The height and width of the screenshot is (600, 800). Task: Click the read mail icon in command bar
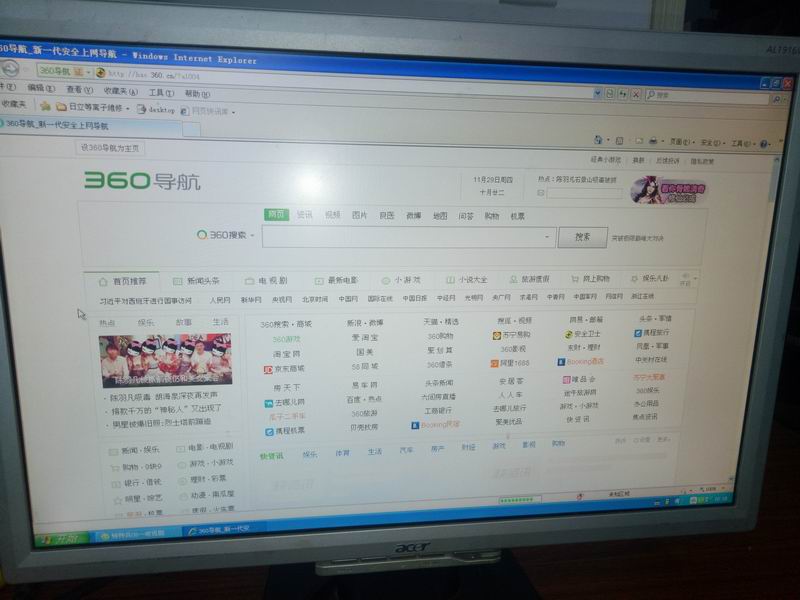click(x=638, y=141)
